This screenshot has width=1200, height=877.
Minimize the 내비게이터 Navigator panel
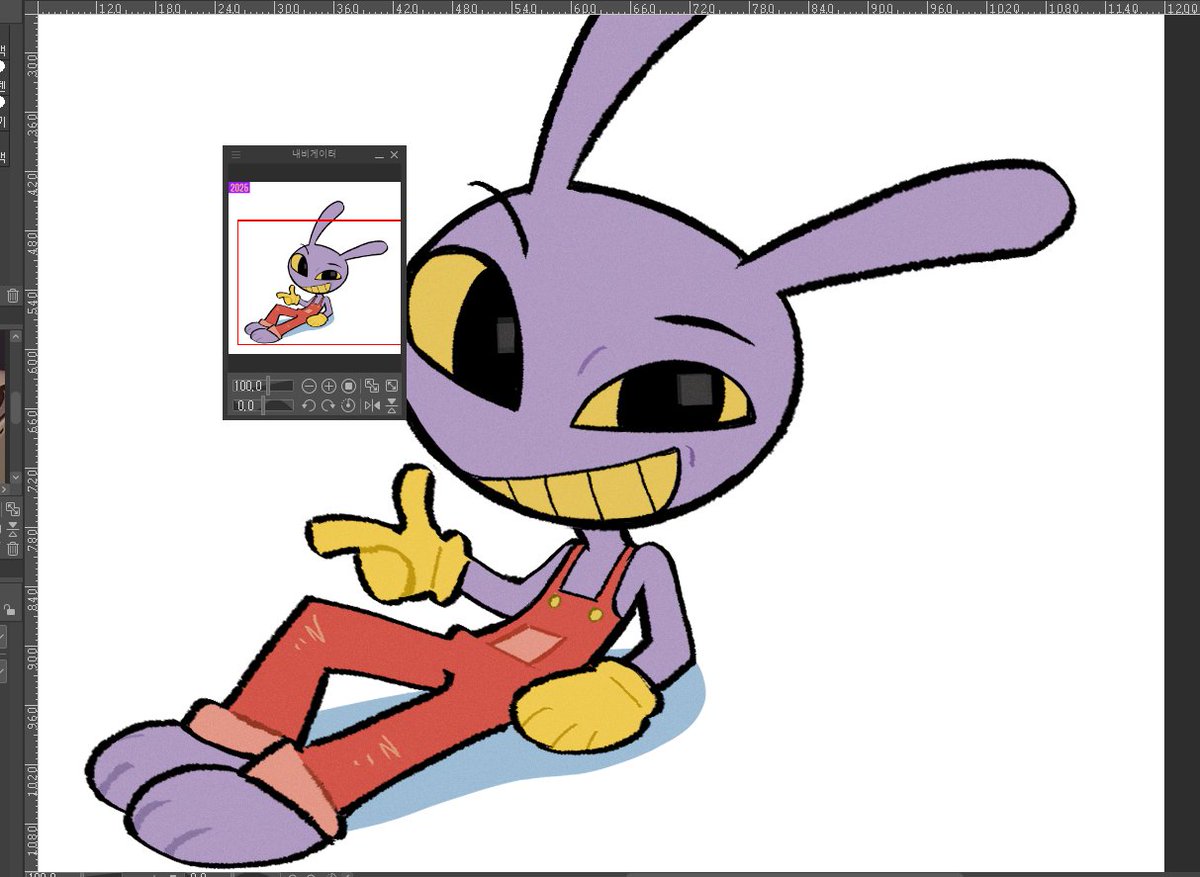tap(380, 156)
